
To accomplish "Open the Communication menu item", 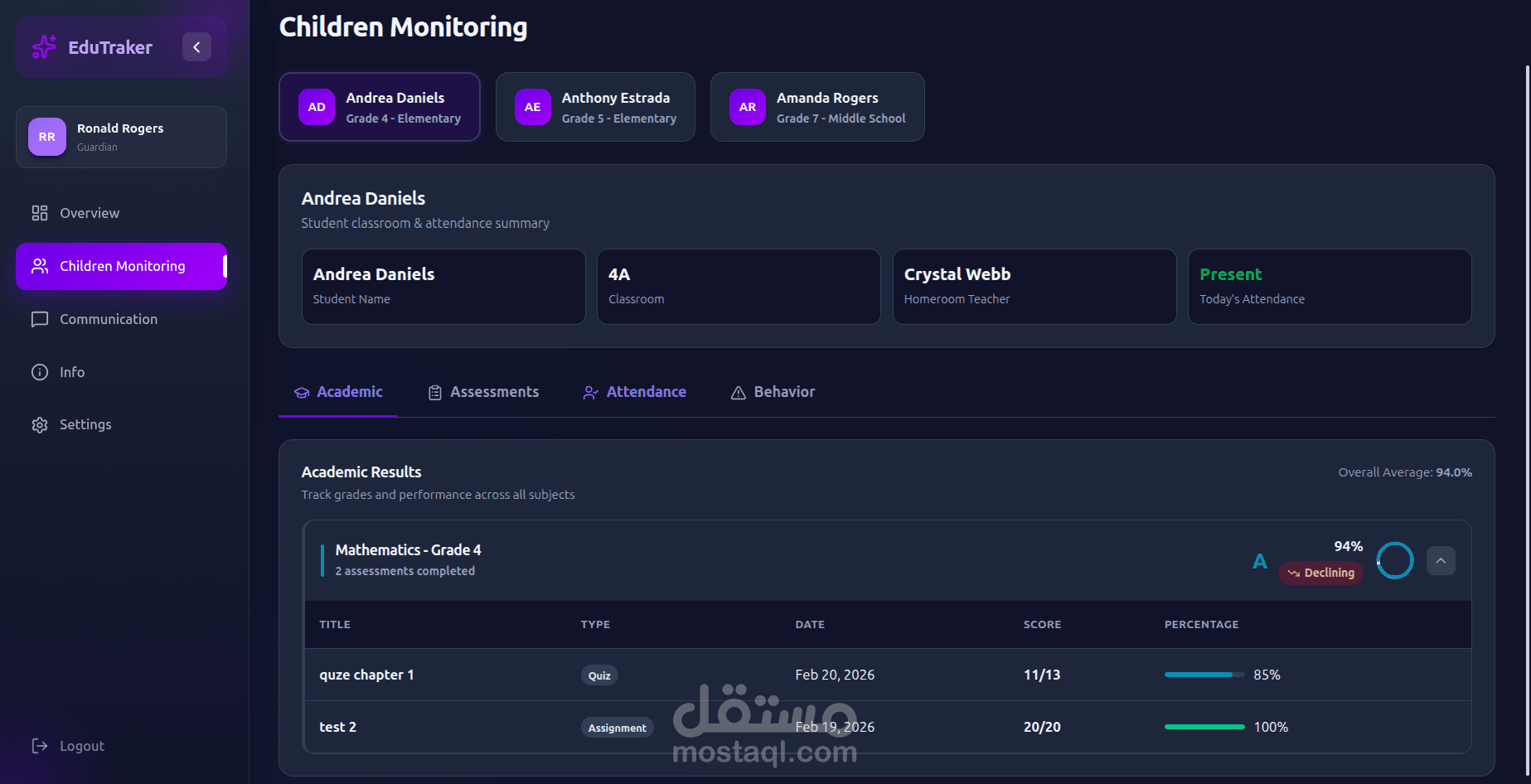I will click(121, 319).
